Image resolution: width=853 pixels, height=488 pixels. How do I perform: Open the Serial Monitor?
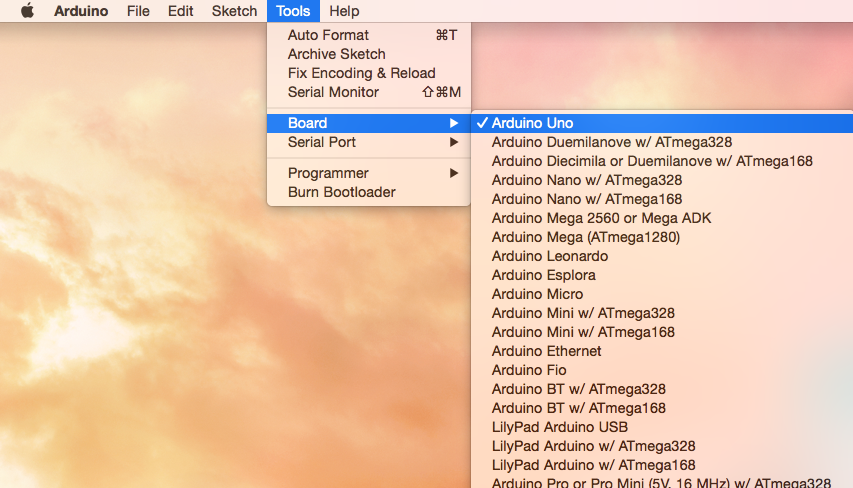coord(369,92)
